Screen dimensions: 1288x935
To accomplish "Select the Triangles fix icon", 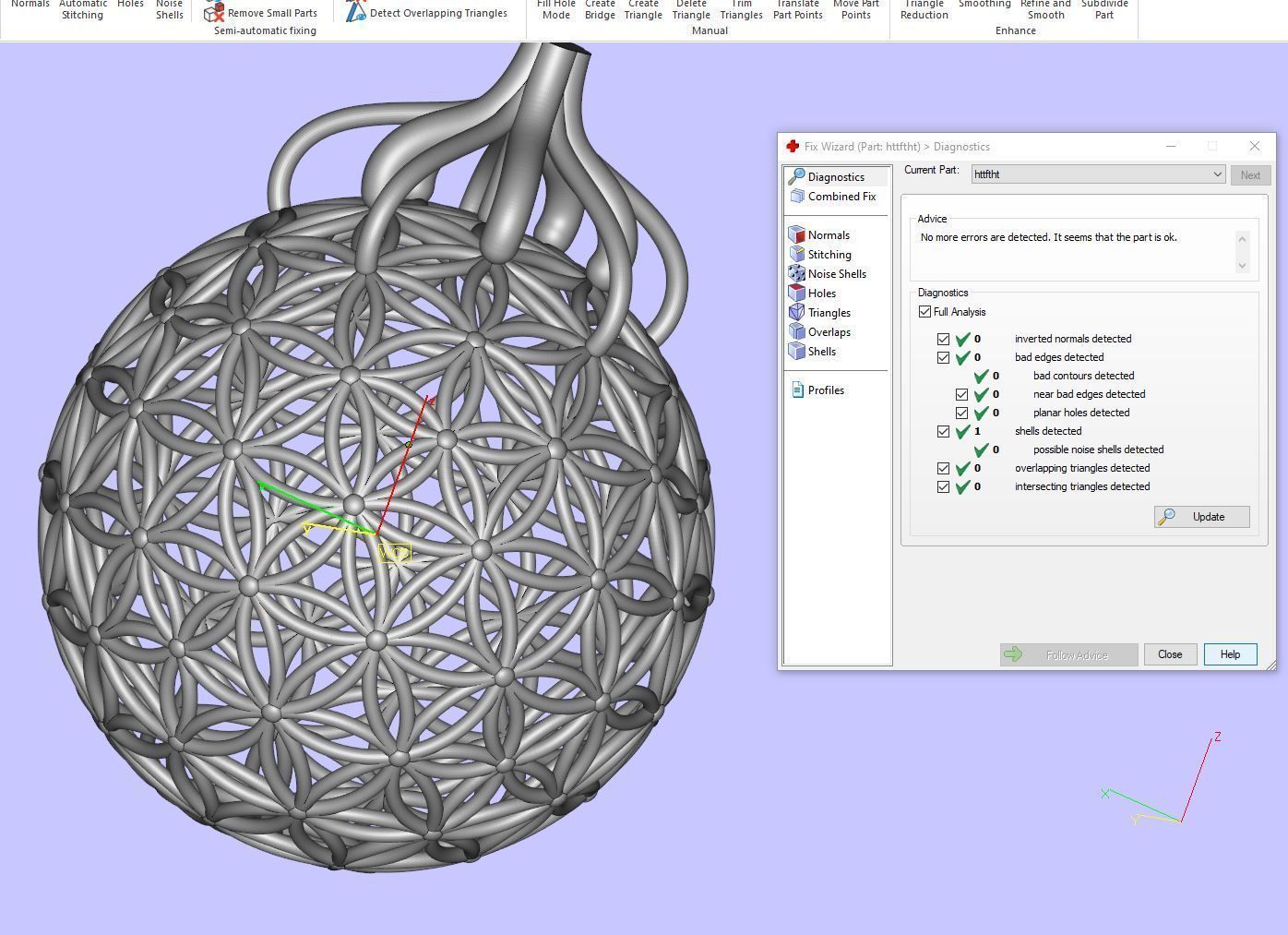I will coord(797,312).
